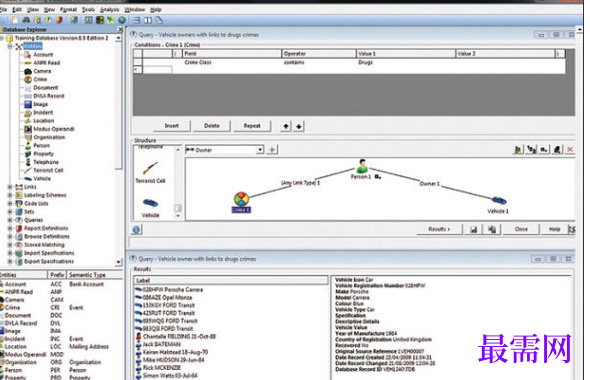This screenshot has height=380, width=590.
Task: Open the Help menu
Action: point(155,10)
